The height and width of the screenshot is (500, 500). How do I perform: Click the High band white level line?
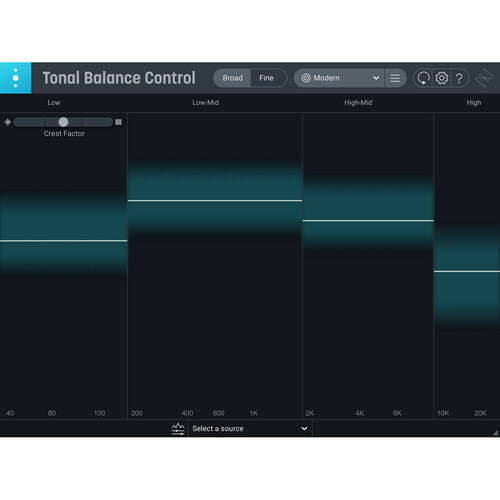tap(467, 272)
